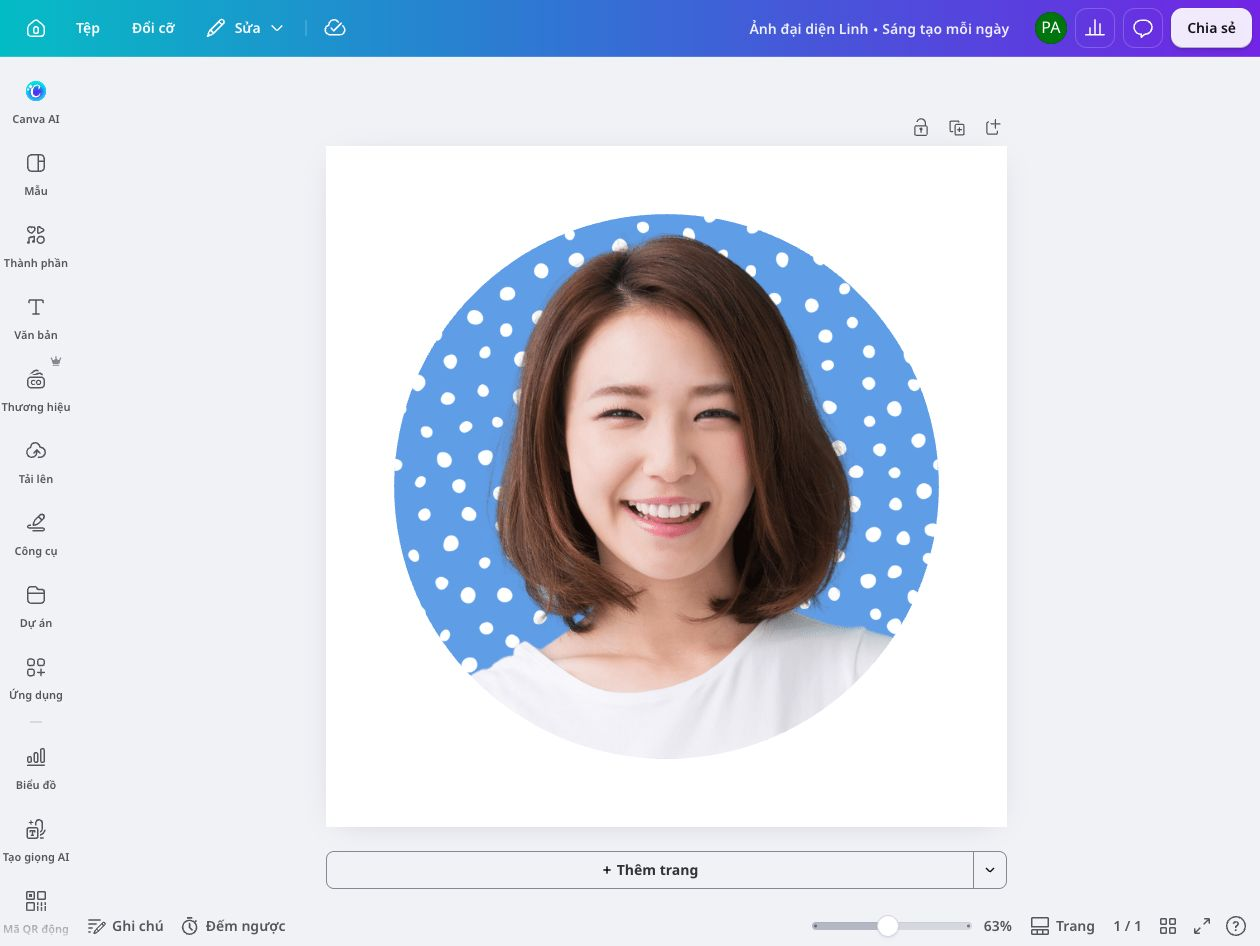
Task: Enter fullscreen presentation mode icon
Action: [1202, 926]
